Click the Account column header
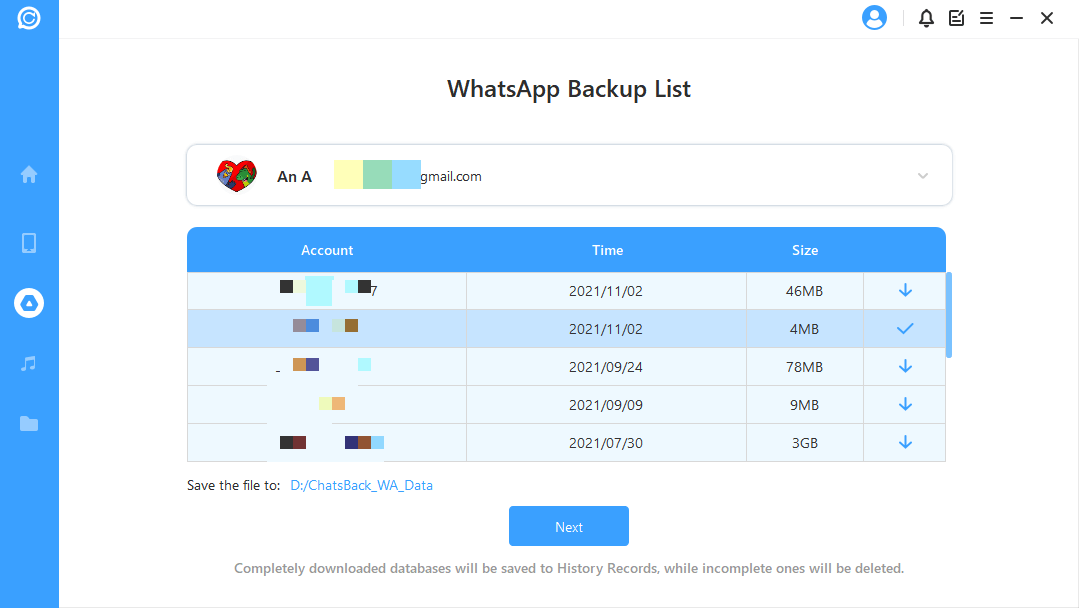The height and width of the screenshot is (608, 1079). [x=327, y=250]
